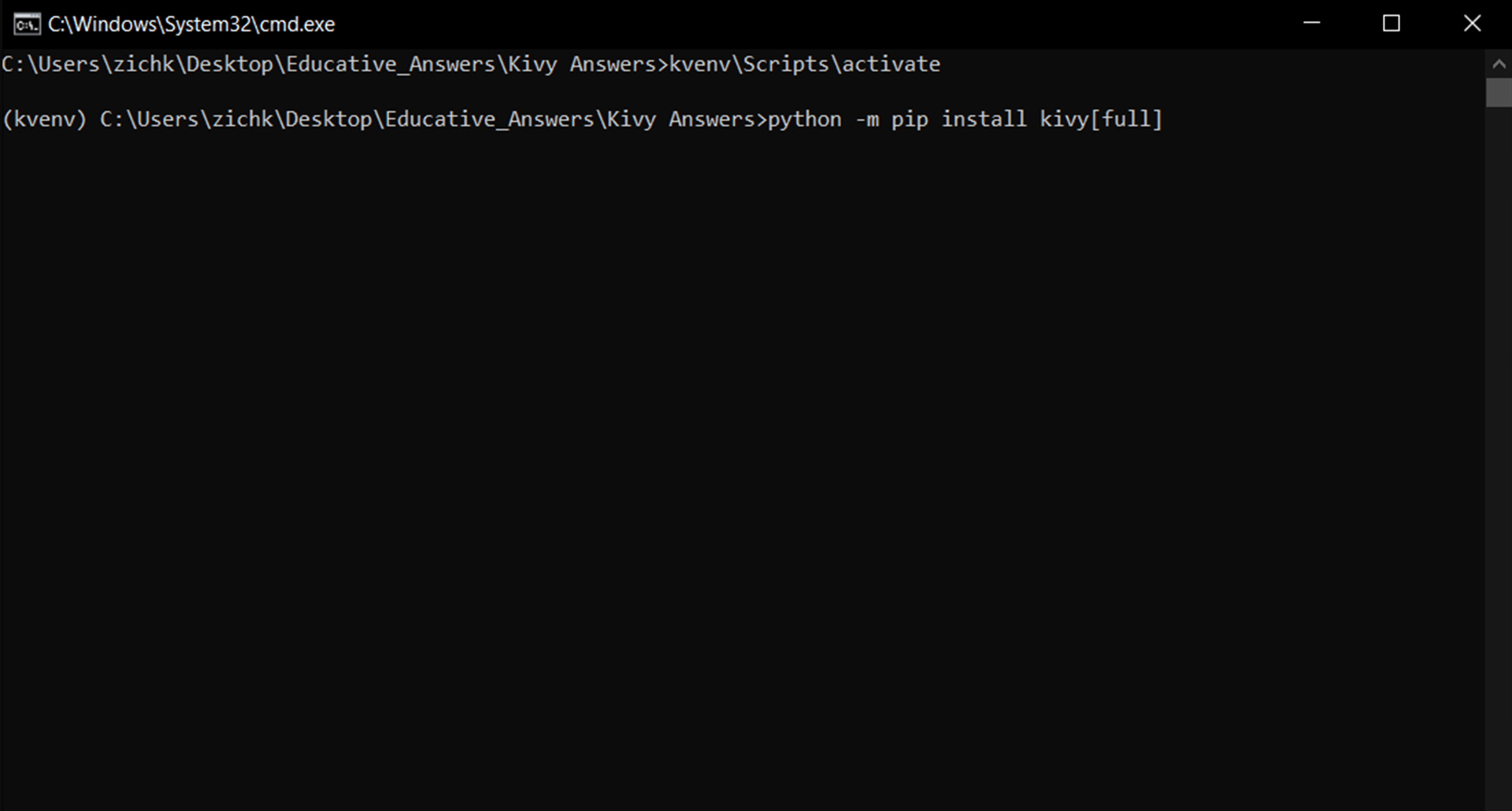Click the 'kivy[full]' package name
This screenshot has height=811, width=1512.
pos(1101,120)
